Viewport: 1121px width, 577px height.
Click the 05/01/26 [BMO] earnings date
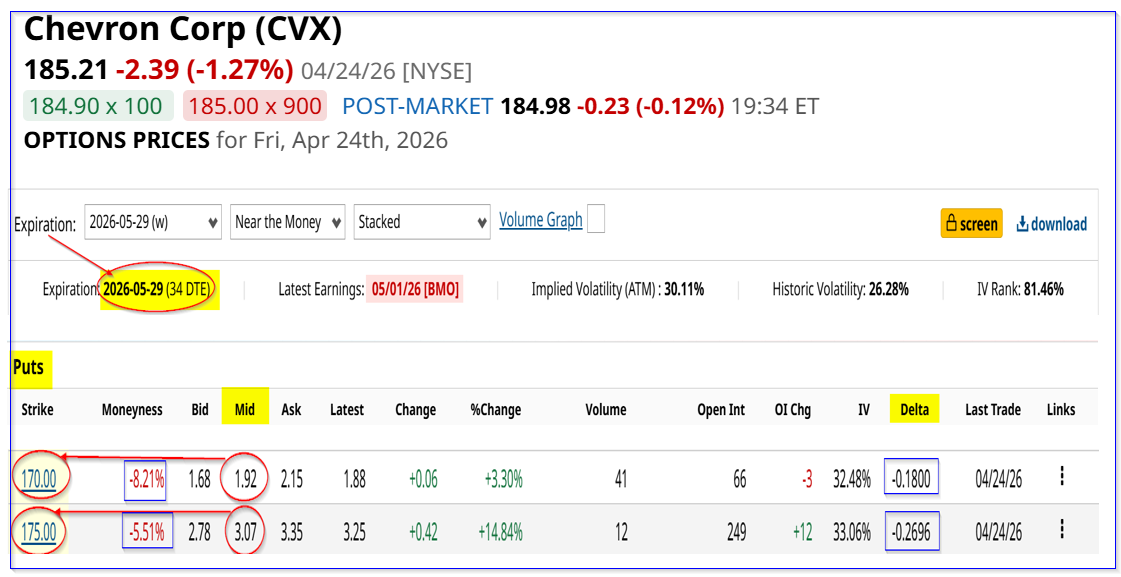[416, 290]
